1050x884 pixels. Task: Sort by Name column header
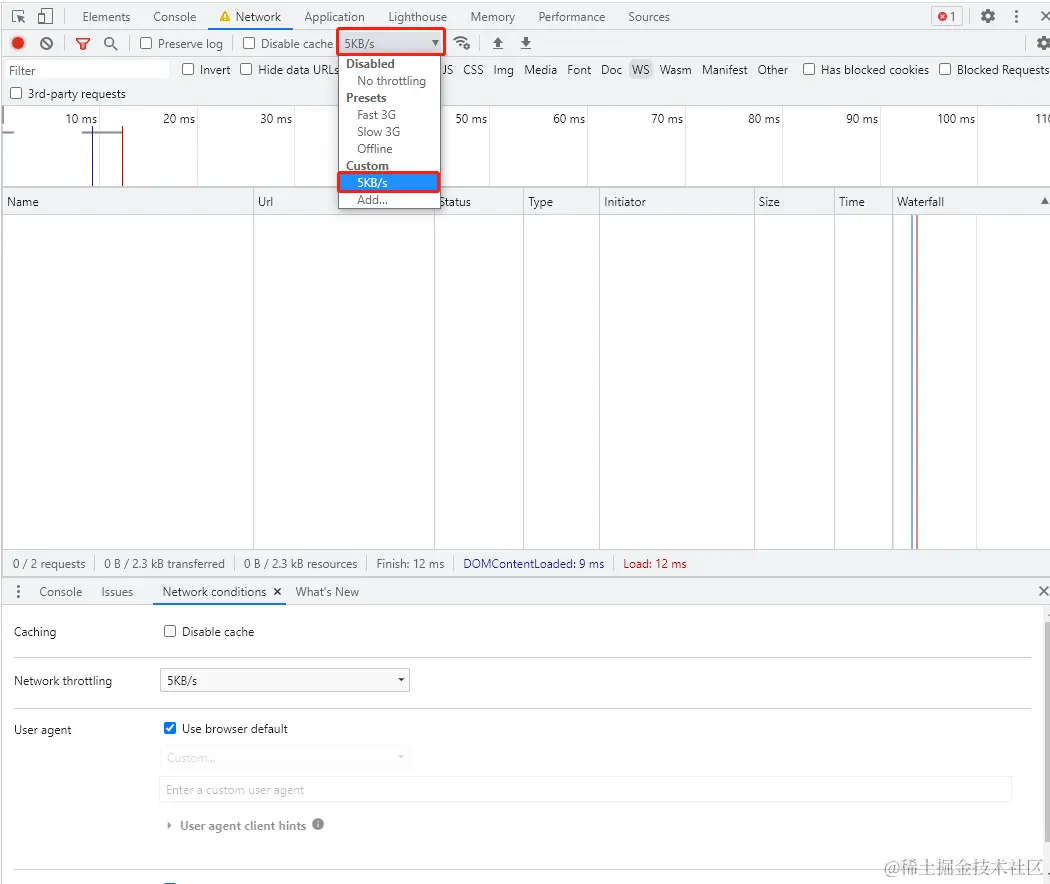click(127, 201)
